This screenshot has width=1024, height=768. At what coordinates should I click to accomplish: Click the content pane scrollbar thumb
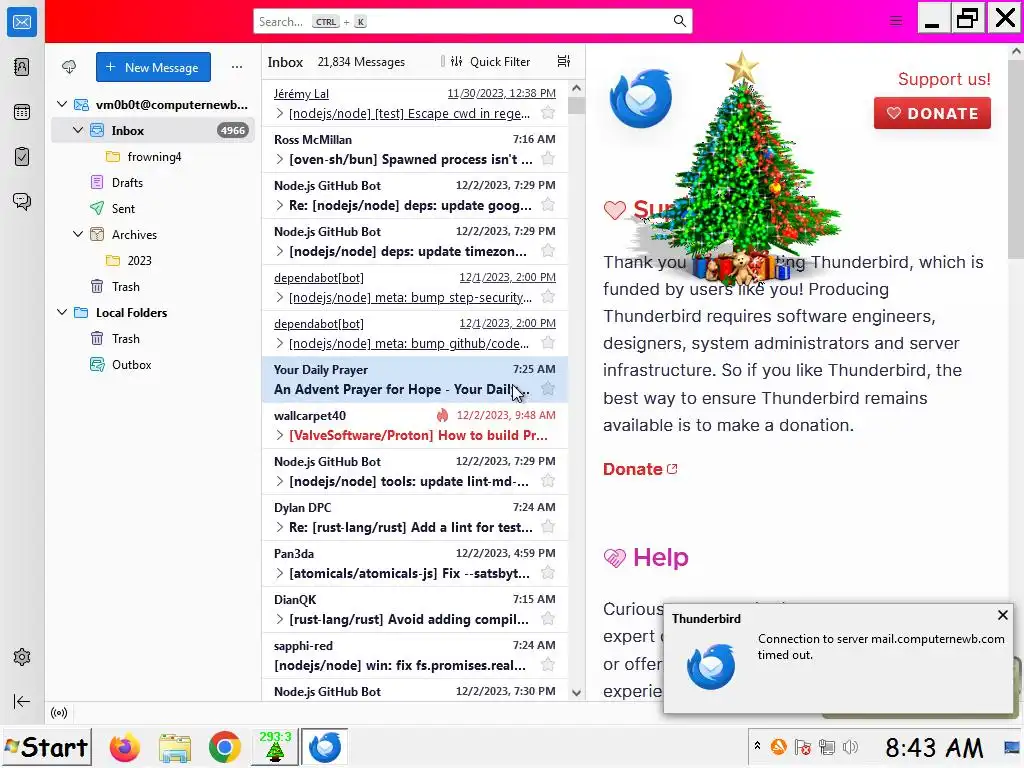pos(1016,158)
